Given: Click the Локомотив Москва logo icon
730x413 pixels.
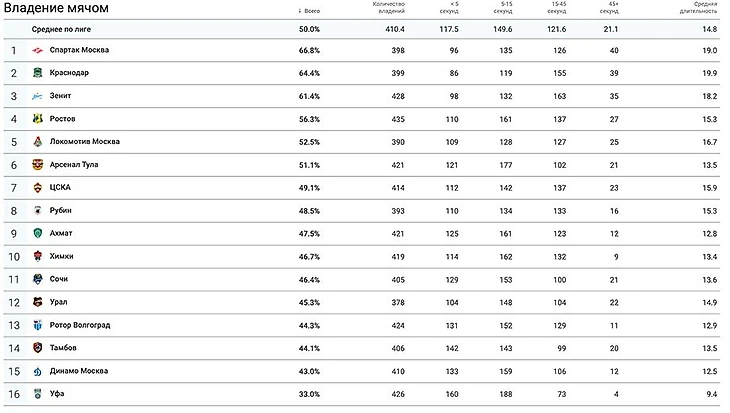Looking at the screenshot, I should click(37, 142).
